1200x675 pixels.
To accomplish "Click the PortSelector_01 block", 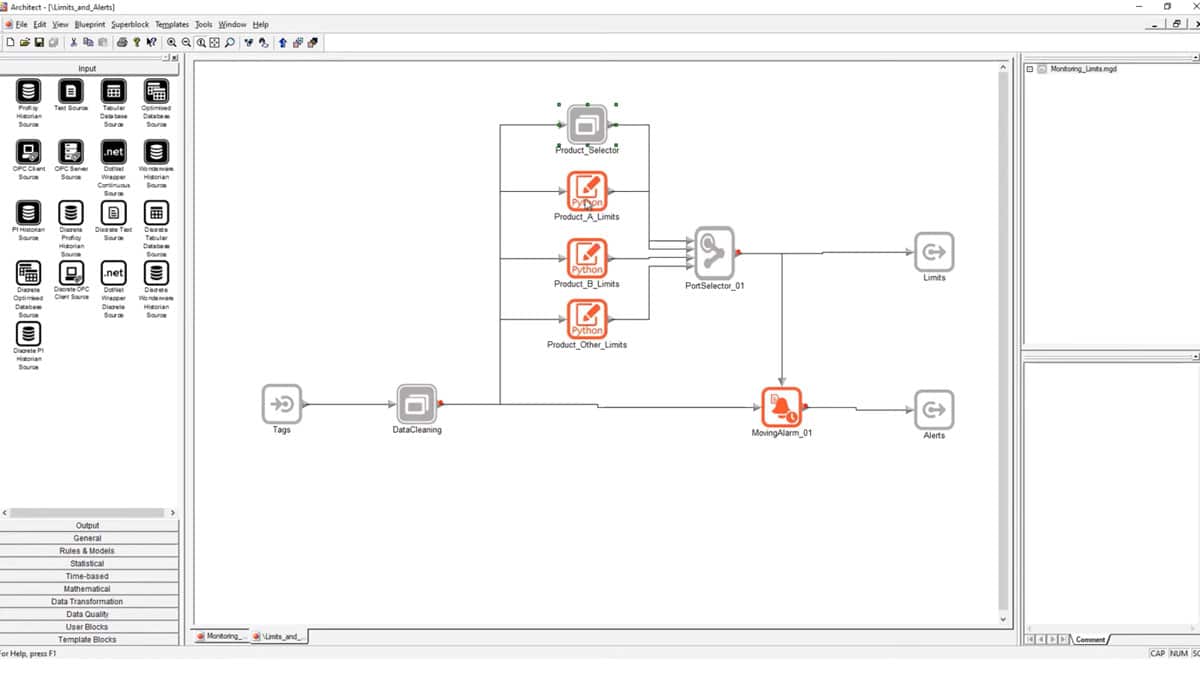I will pyautogui.click(x=714, y=253).
